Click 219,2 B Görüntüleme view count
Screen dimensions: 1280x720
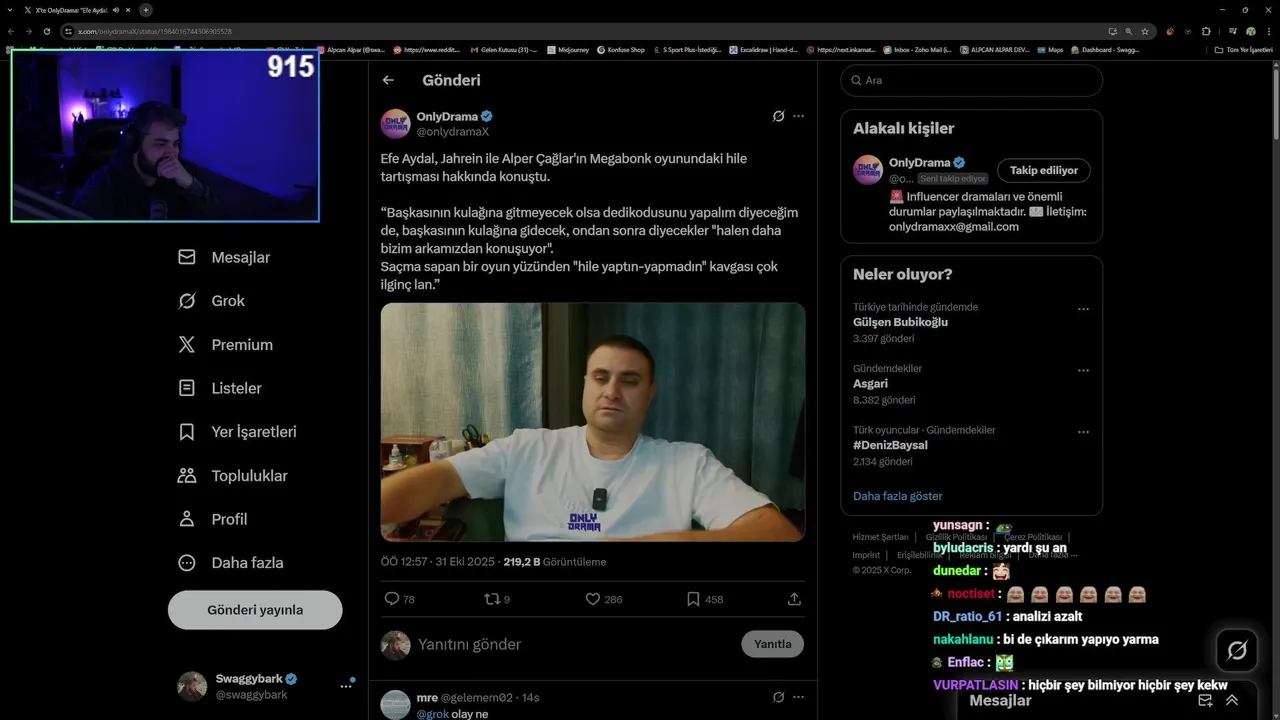click(x=555, y=562)
